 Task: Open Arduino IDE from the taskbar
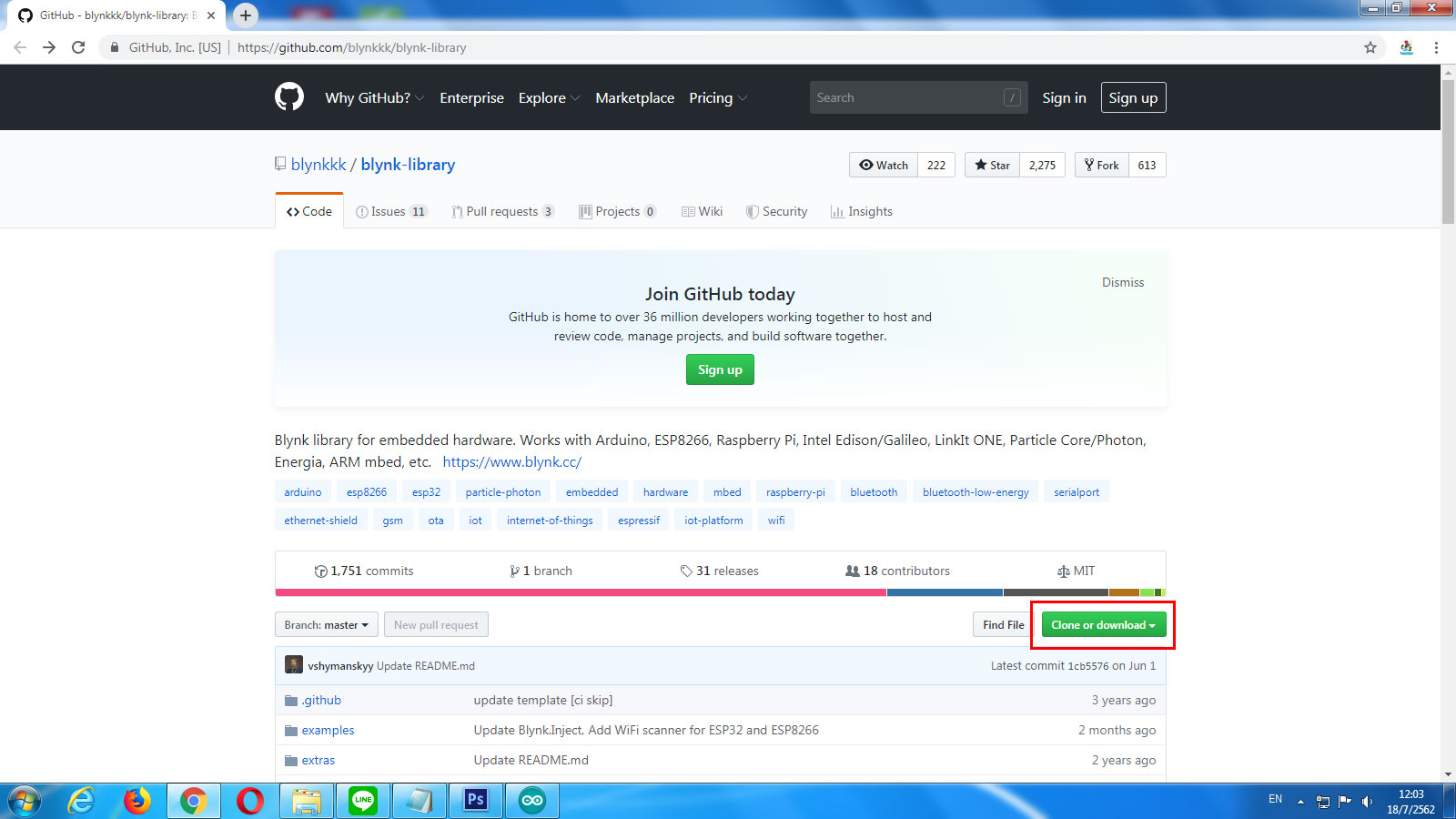pos(532,801)
